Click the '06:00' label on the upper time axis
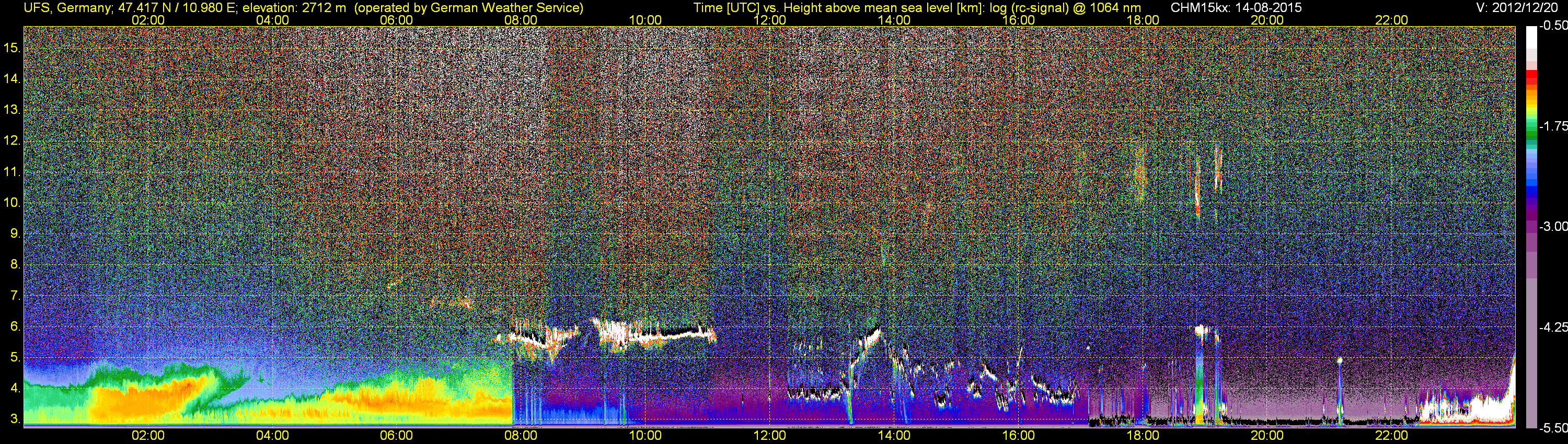 pyautogui.click(x=396, y=20)
